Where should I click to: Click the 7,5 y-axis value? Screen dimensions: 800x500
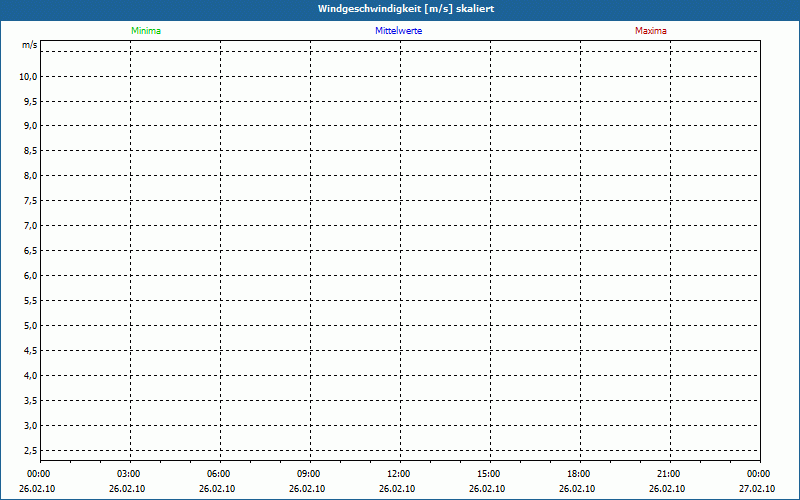[31, 201]
